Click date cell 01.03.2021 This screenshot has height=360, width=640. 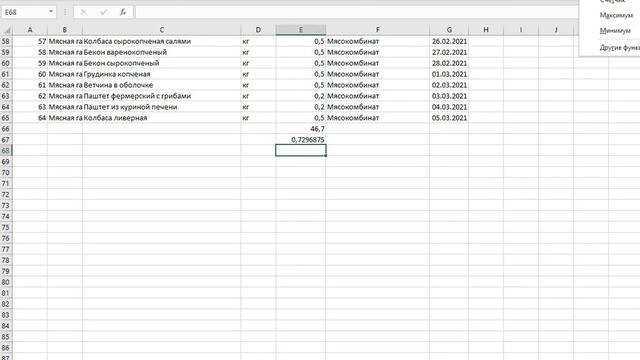click(449, 74)
